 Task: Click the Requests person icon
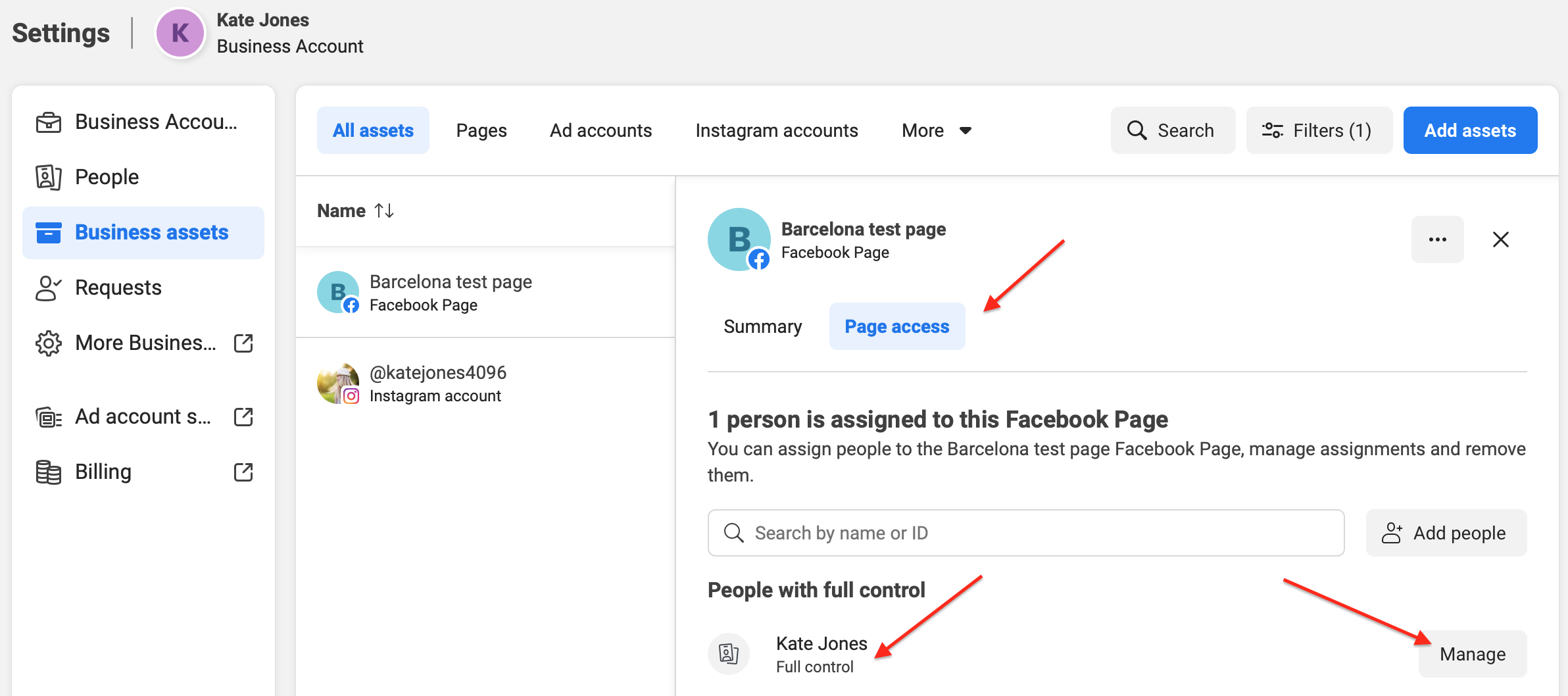(x=48, y=287)
